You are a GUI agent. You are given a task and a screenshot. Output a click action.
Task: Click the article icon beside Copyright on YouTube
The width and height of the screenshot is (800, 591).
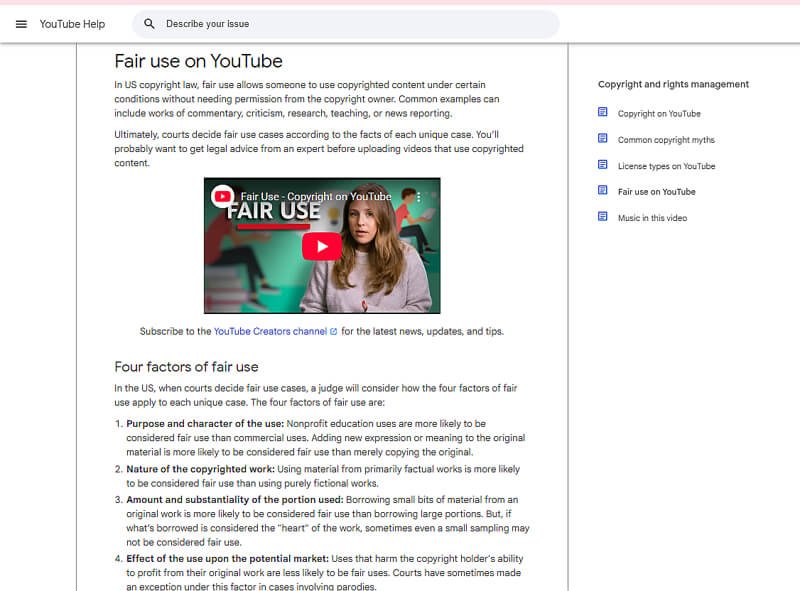[x=603, y=112]
